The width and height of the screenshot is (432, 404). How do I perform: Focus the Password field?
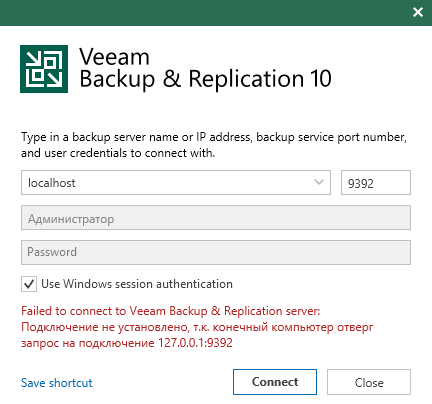tap(216, 252)
